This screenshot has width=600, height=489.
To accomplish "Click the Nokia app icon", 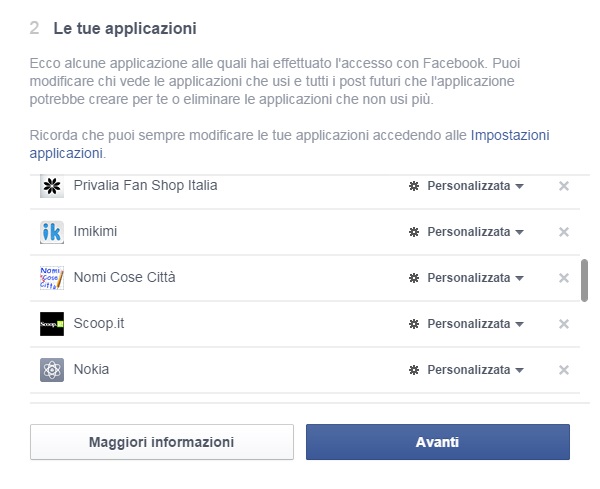I will tap(52, 370).
